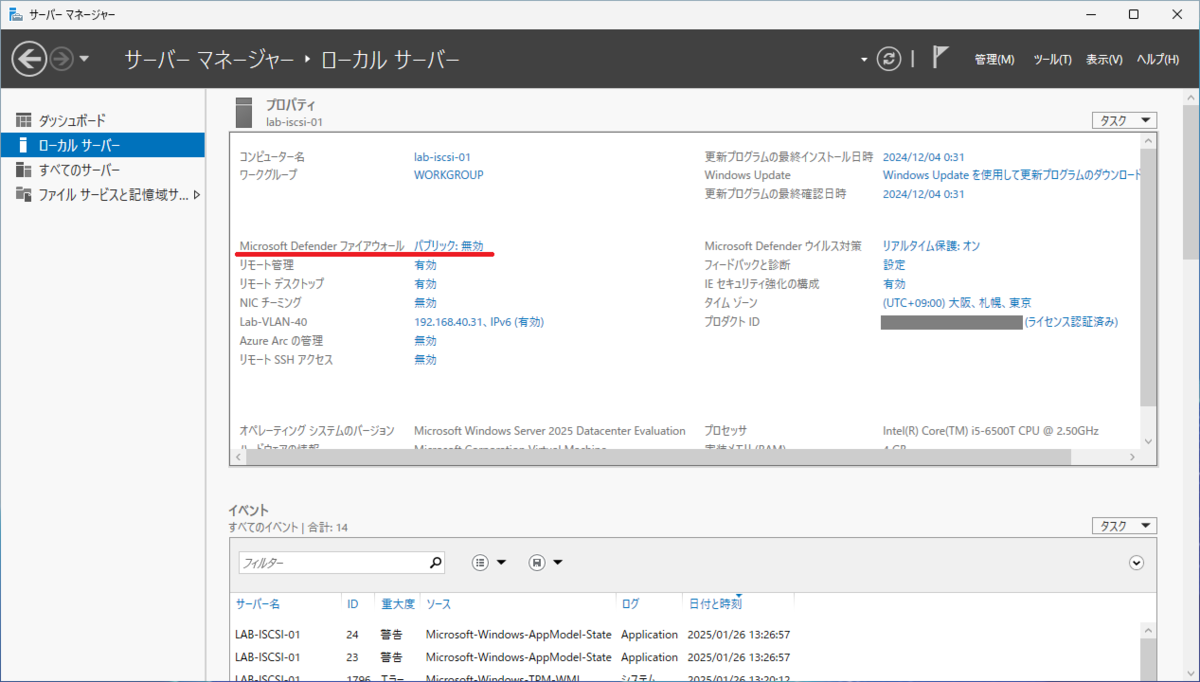Click the properties panel vertical scrollbar
The width and height of the screenshot is (1200, 682).
(1148, 275)
